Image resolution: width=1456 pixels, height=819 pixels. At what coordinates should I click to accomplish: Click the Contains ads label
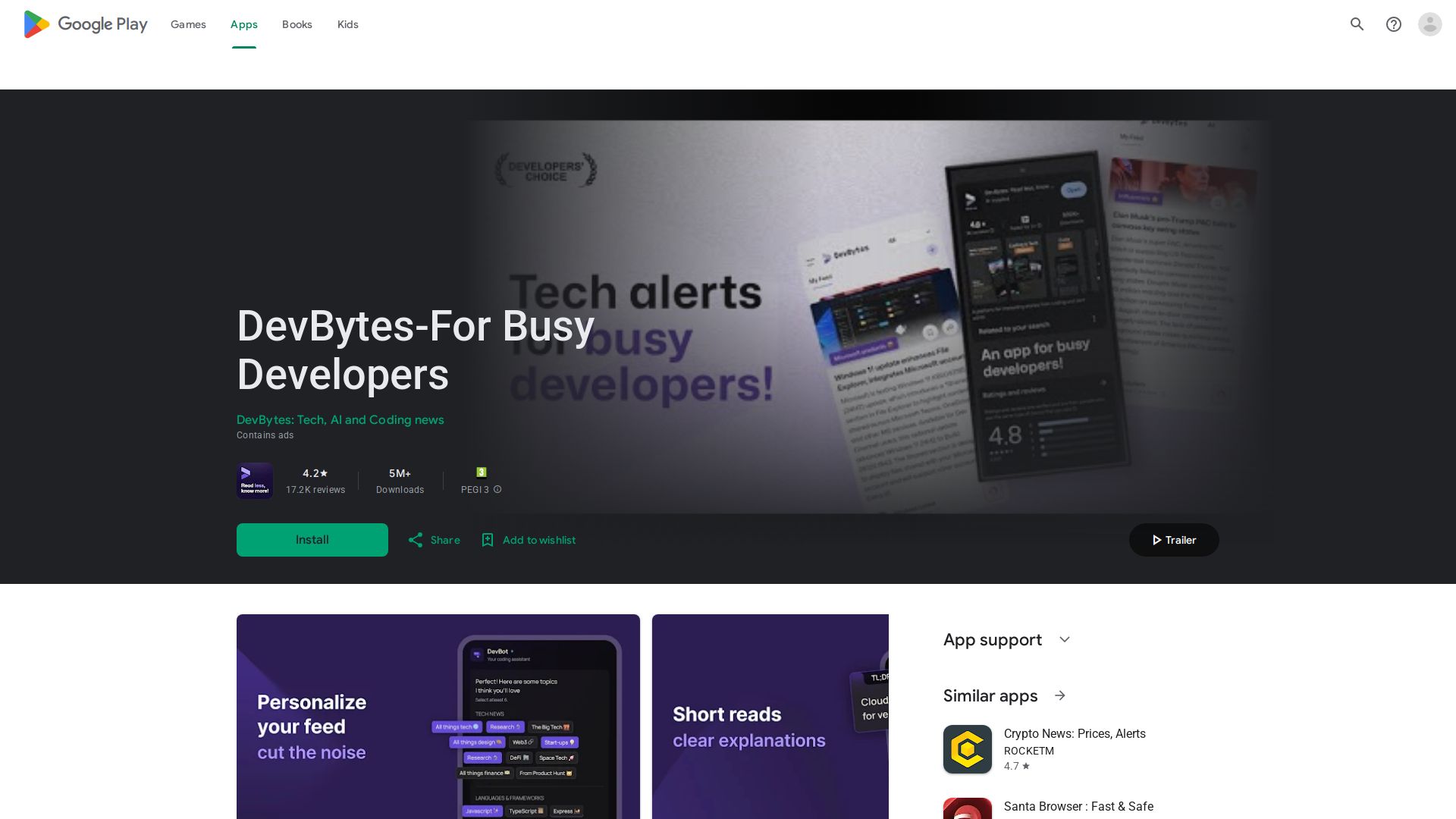(265, 435)
